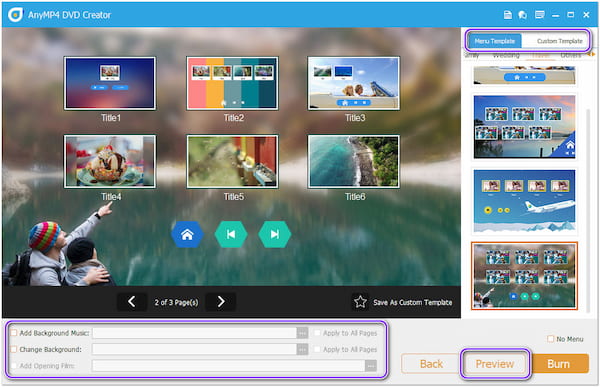Select the airplane travel menu template

(x=524, y=201)
